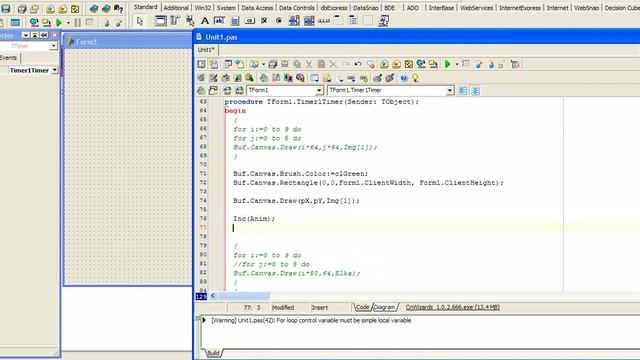Select the PopupMenu component in palette
640x360 pixels.
pos(190,21)
